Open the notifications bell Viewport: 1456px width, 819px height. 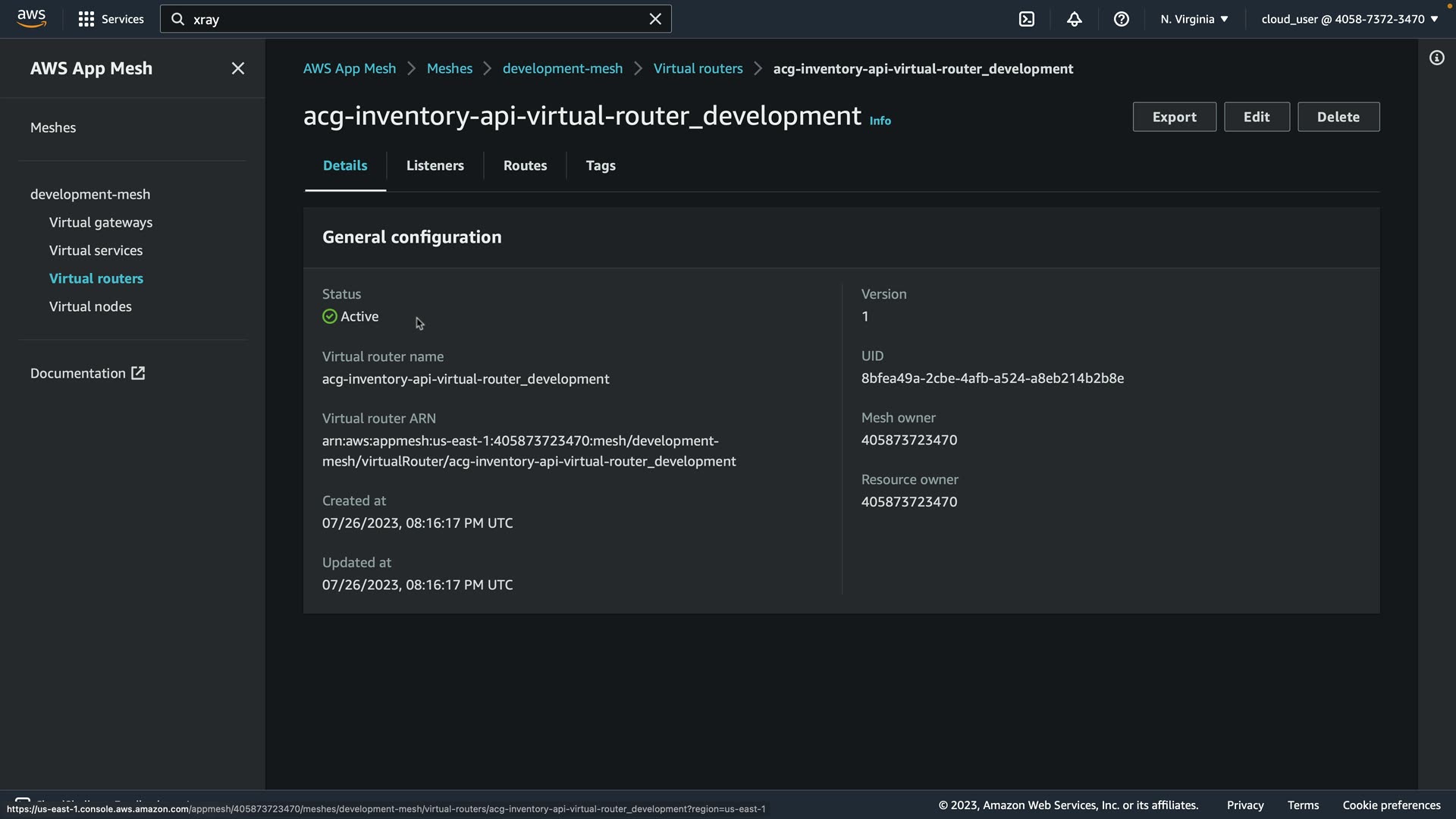1074,19
